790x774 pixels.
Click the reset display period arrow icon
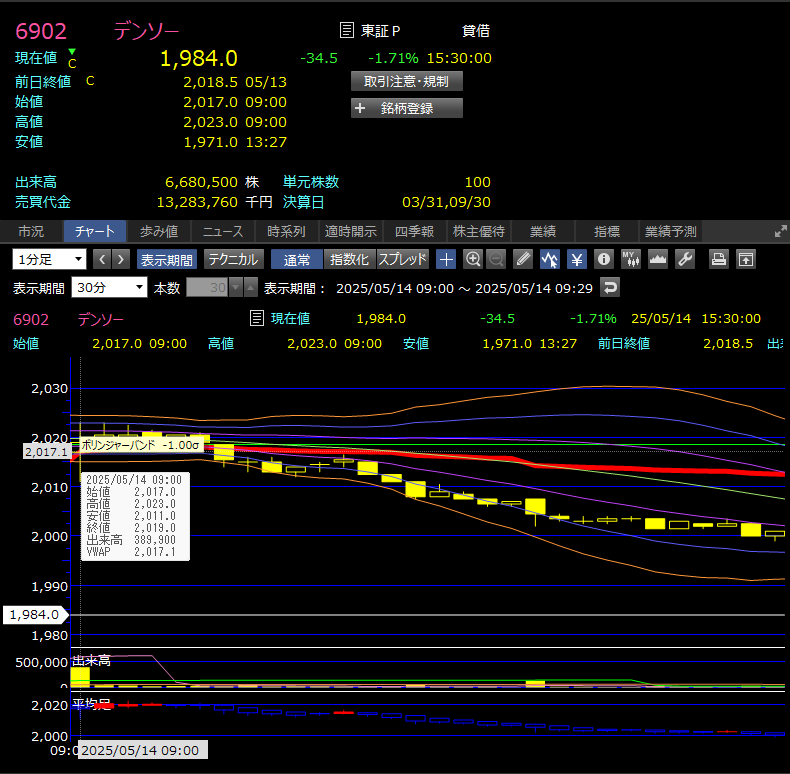click(609, 287)
